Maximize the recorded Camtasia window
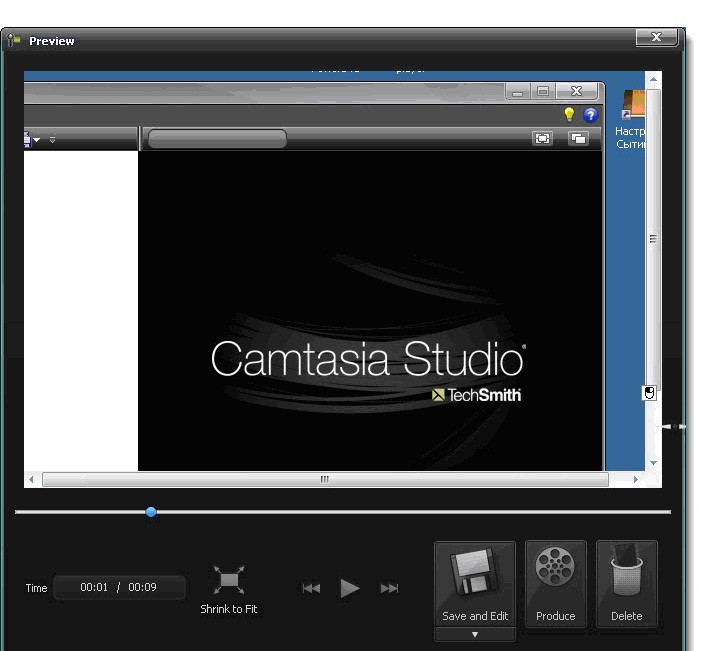The height and width of the screenshot is (651, 701). 543,92
